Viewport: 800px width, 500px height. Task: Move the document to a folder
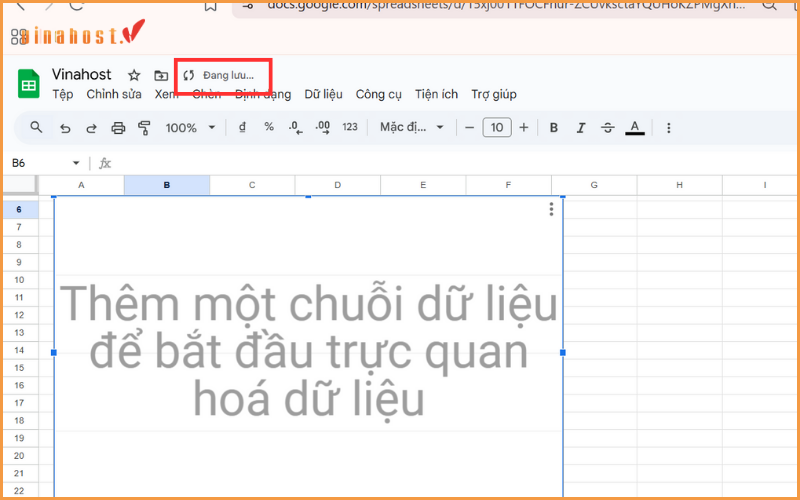pyautogui.click(x=161, y=76)
